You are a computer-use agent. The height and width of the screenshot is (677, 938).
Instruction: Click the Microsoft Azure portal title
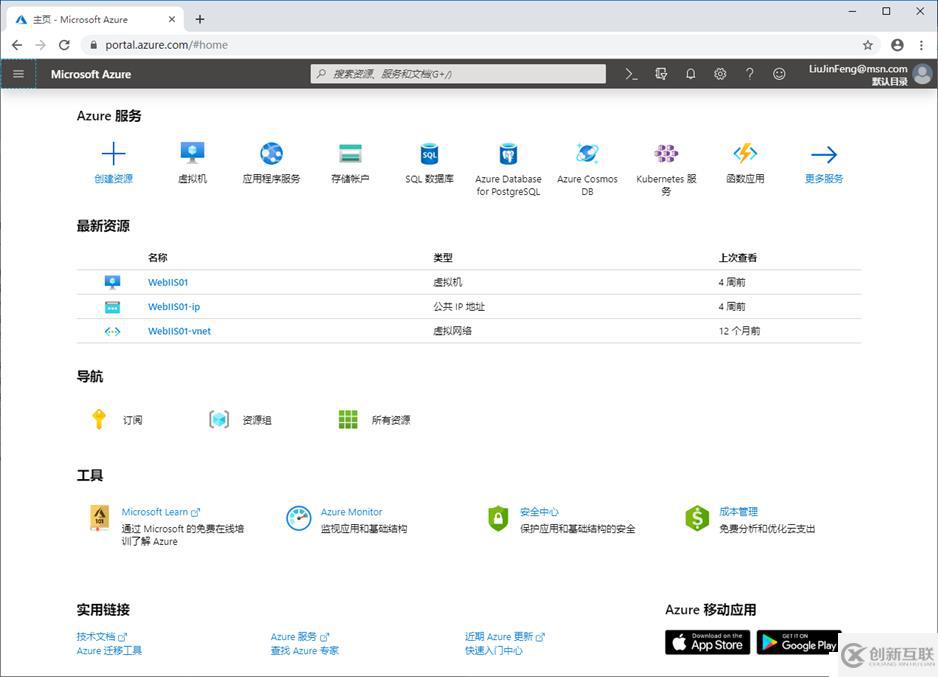coord(91,74)
